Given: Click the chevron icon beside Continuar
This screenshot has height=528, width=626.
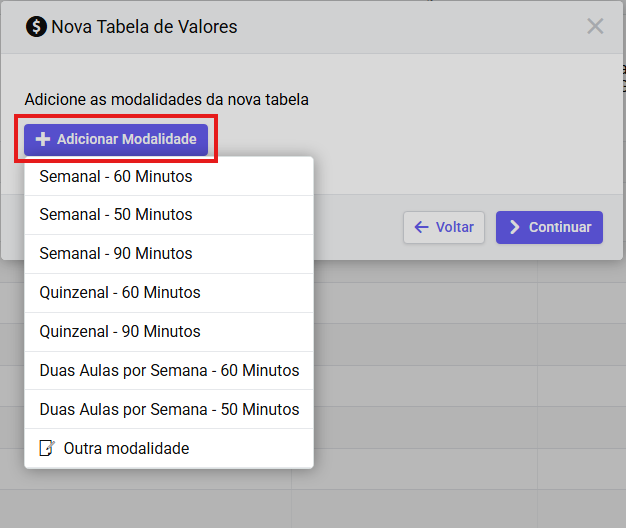Looking at the screenshot, I should click(x=515, y=227).
